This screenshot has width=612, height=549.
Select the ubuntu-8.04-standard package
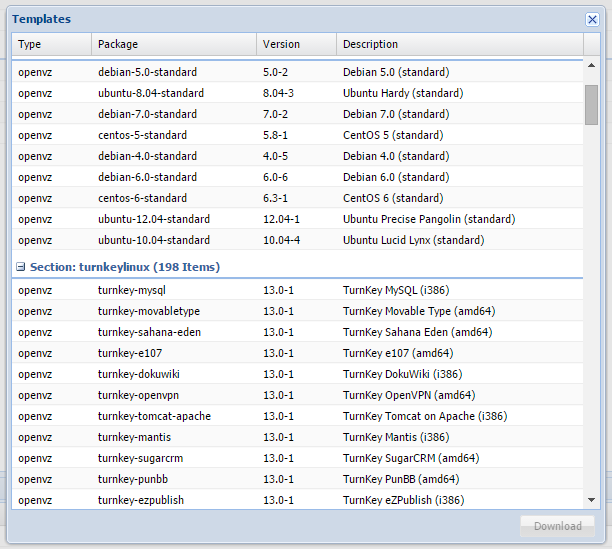tap(151, 93)
